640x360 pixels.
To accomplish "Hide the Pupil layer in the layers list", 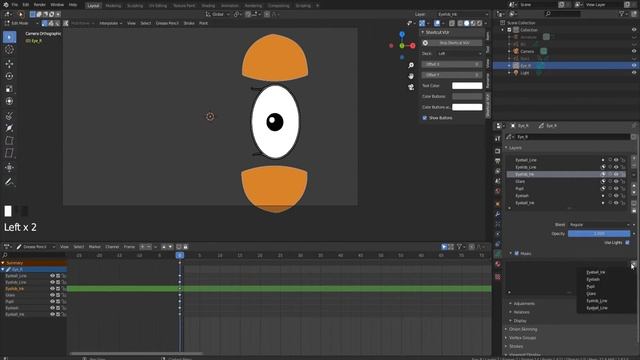I will 616,188.
